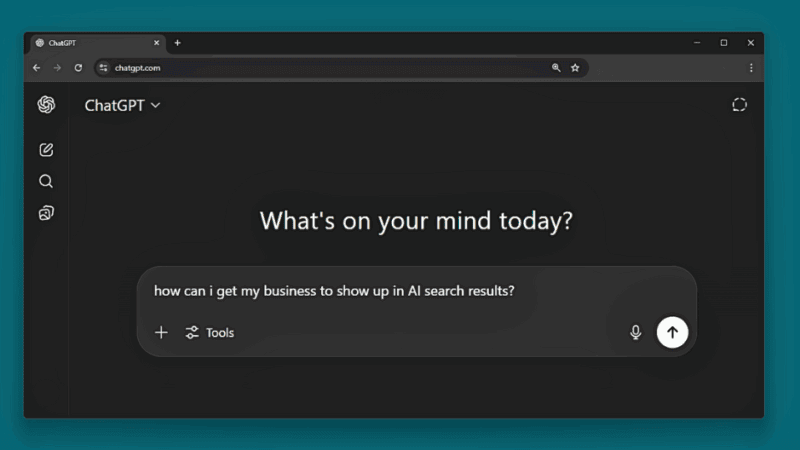The height and width of the screenshot is (450, 800).
Task: Maximize the browser window
Action: tap(723, 43)
